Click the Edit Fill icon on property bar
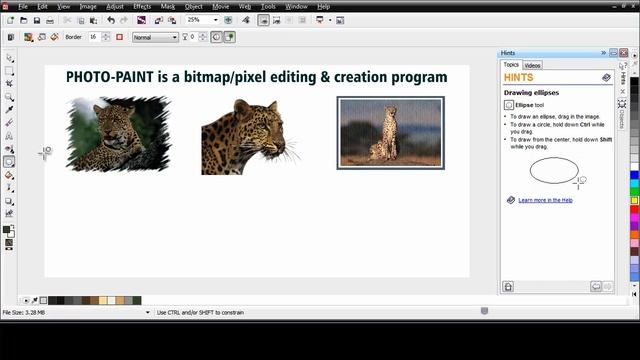Viewport: 640px width, 360px height. click(54, 37)
